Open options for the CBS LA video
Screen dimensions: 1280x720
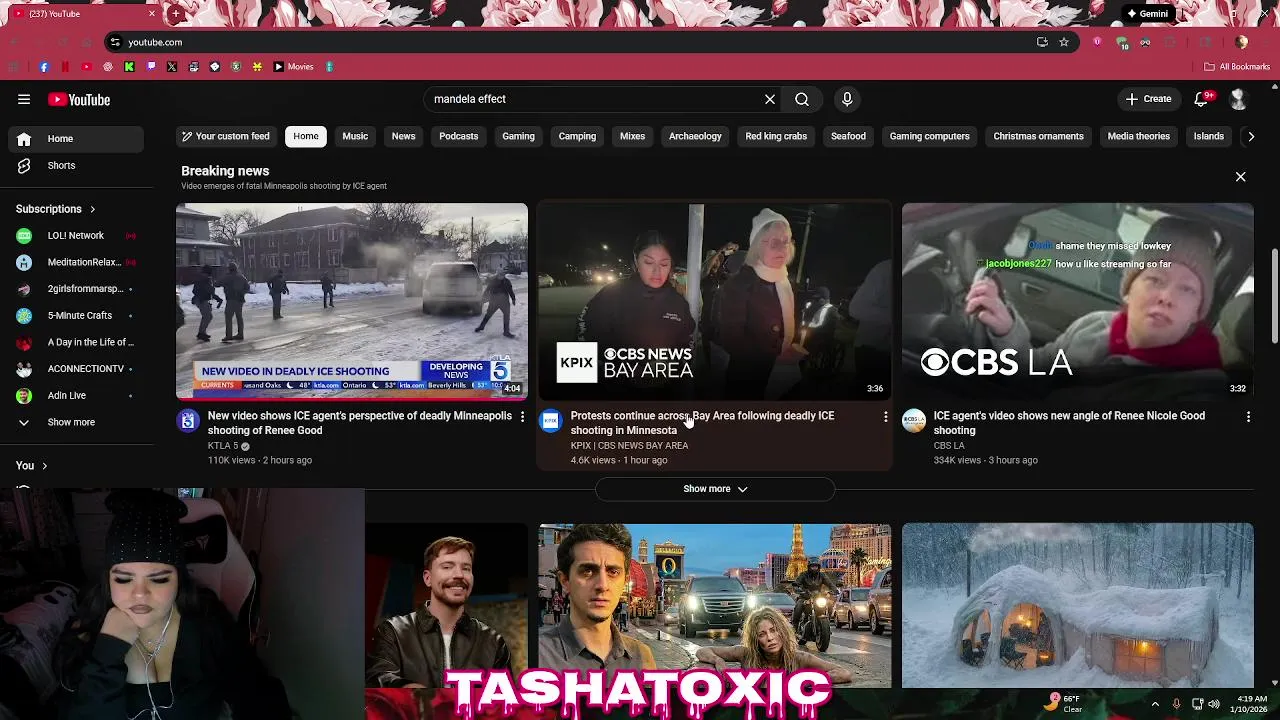(1248, 416)
